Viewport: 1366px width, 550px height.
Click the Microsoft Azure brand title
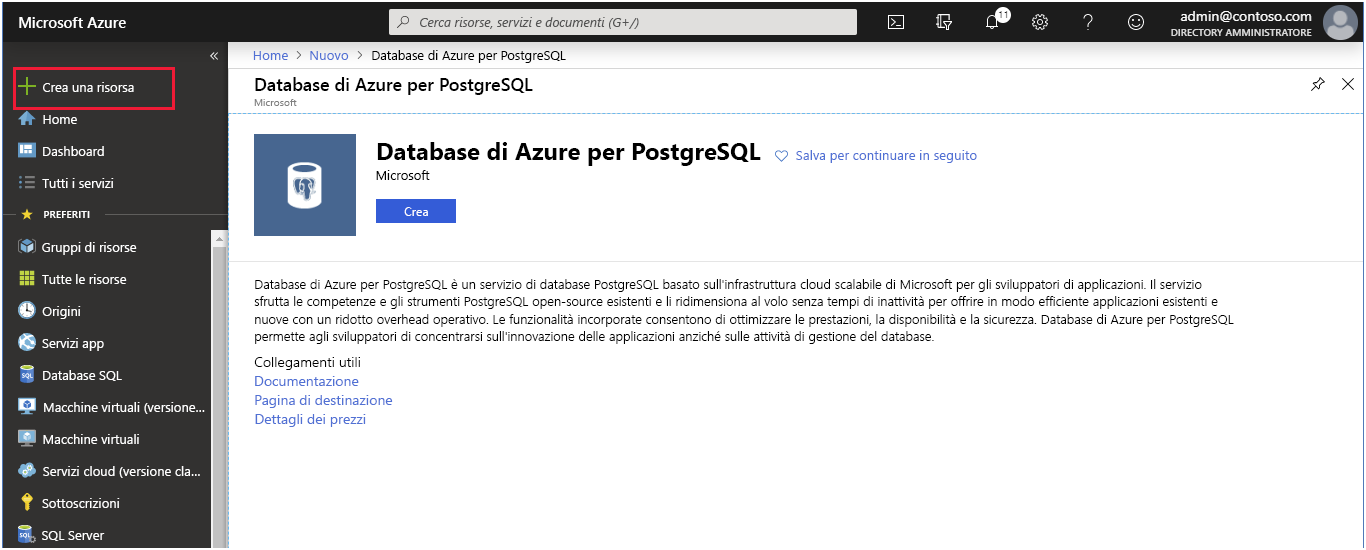click(x=72, y=22)
